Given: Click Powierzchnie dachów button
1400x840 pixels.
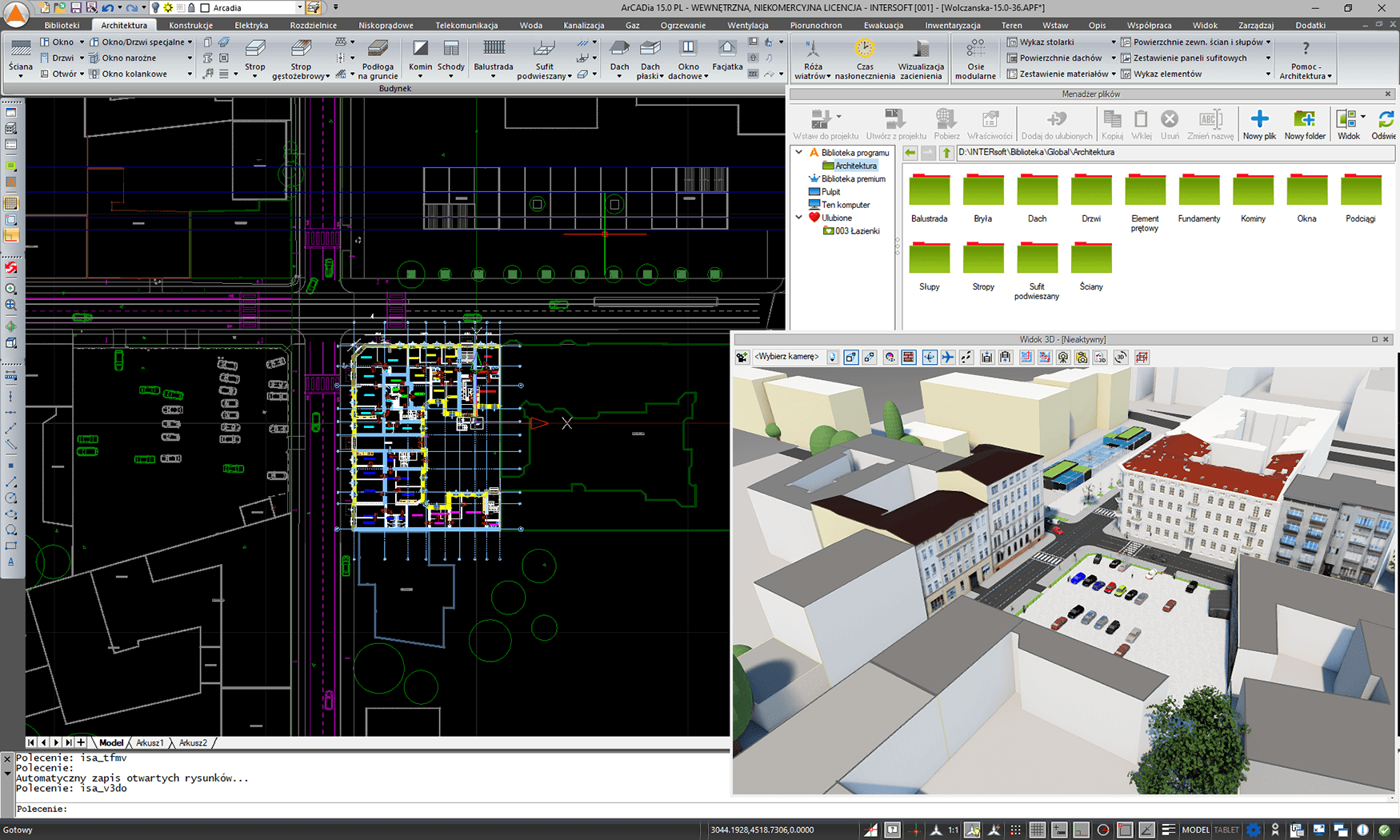Looking at the screenshot, I should click(1055, 58).
